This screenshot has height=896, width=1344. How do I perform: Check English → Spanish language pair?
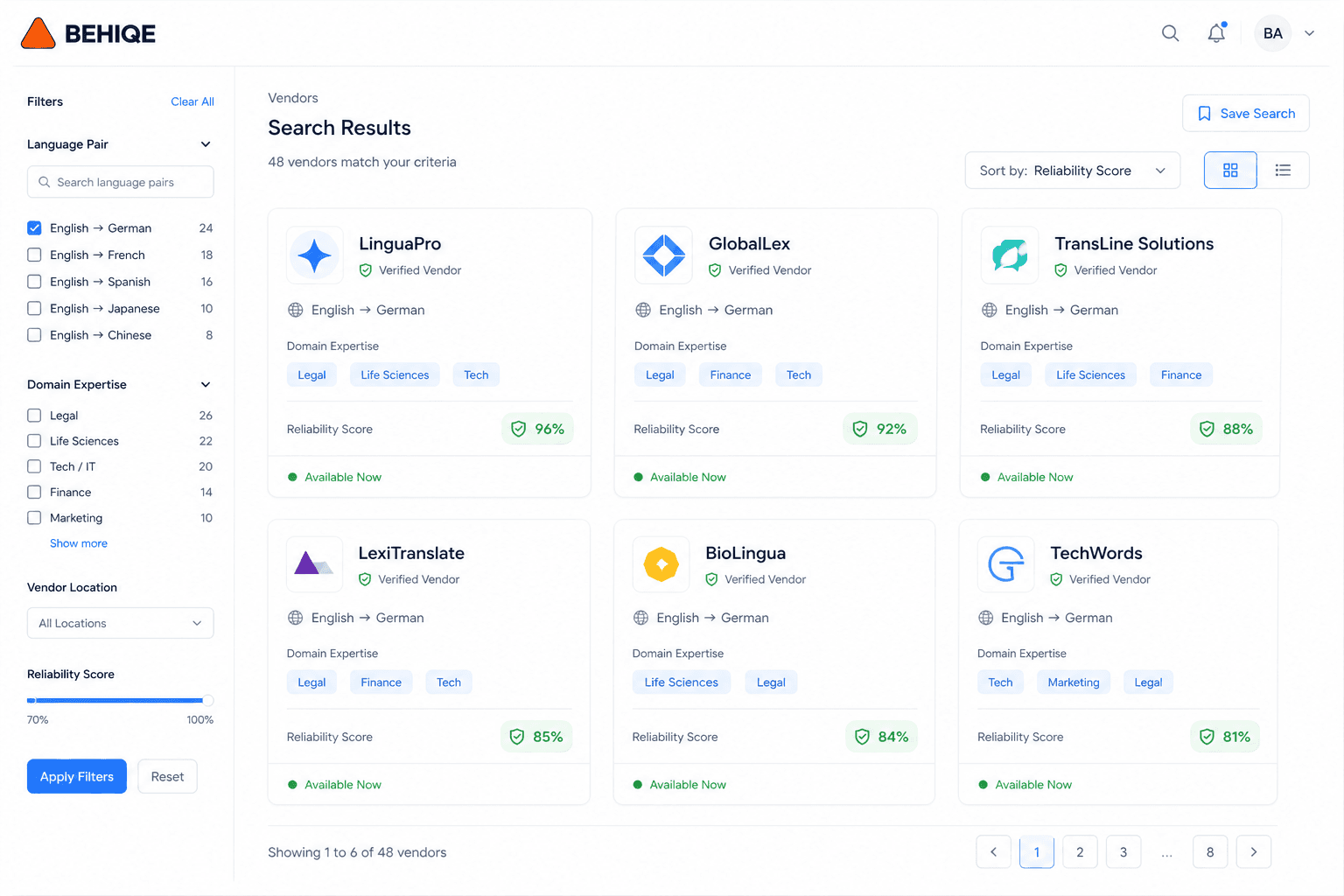tap(34, 282)
